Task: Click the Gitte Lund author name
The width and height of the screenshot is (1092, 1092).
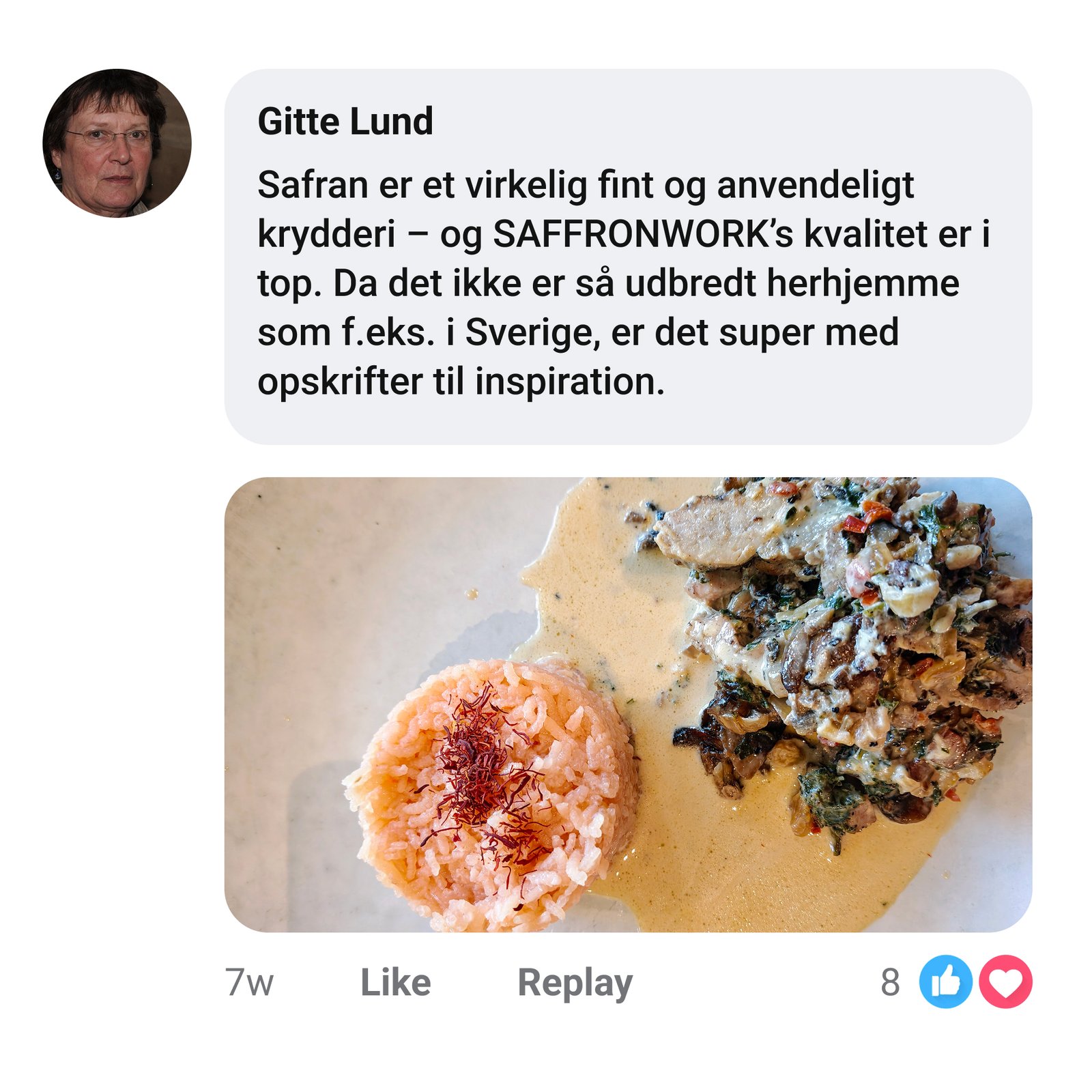Action: pos(345,121)
